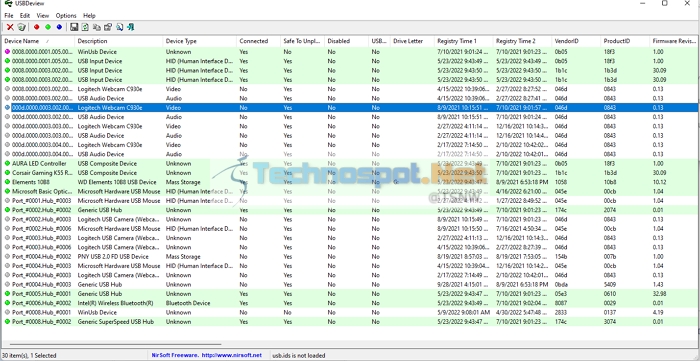Click the properties toolbar icon
700x361 pixels.
pos(108,27)
